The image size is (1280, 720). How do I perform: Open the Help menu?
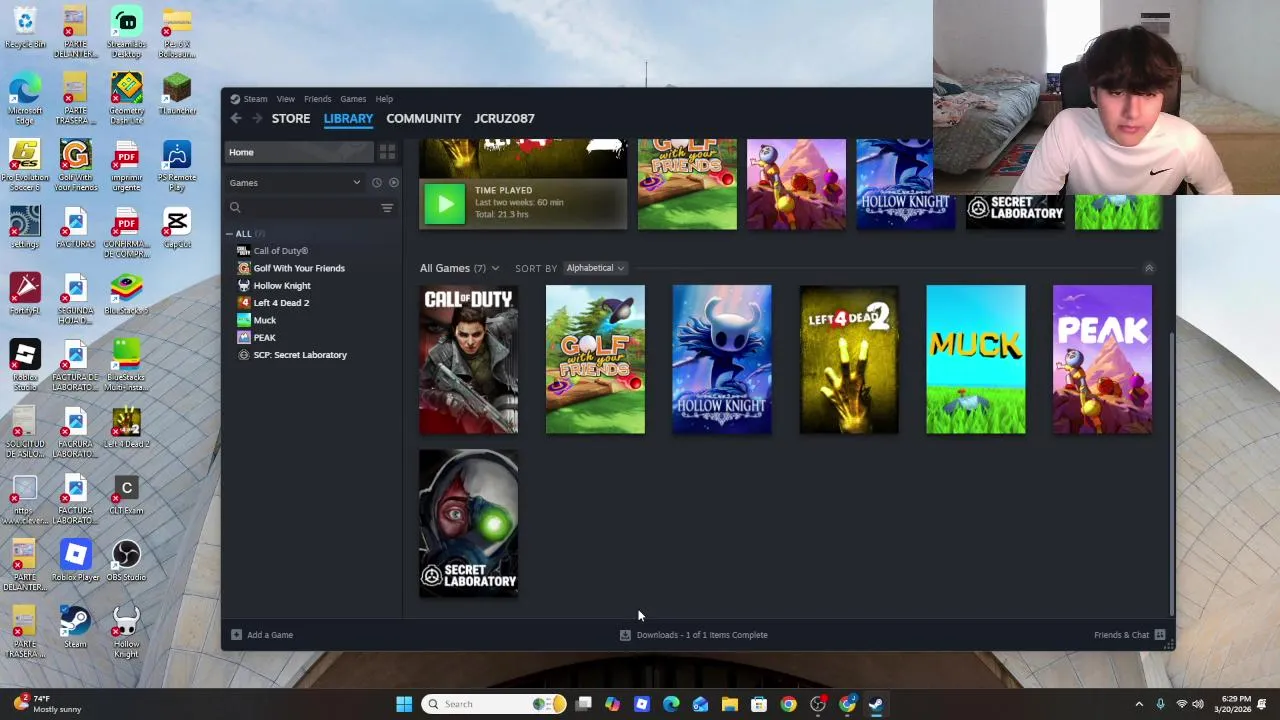coord(384,99)
